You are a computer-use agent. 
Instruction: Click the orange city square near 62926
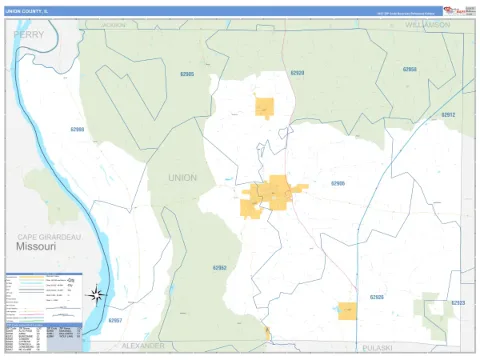pyautogui.click(x=347, y=311)
